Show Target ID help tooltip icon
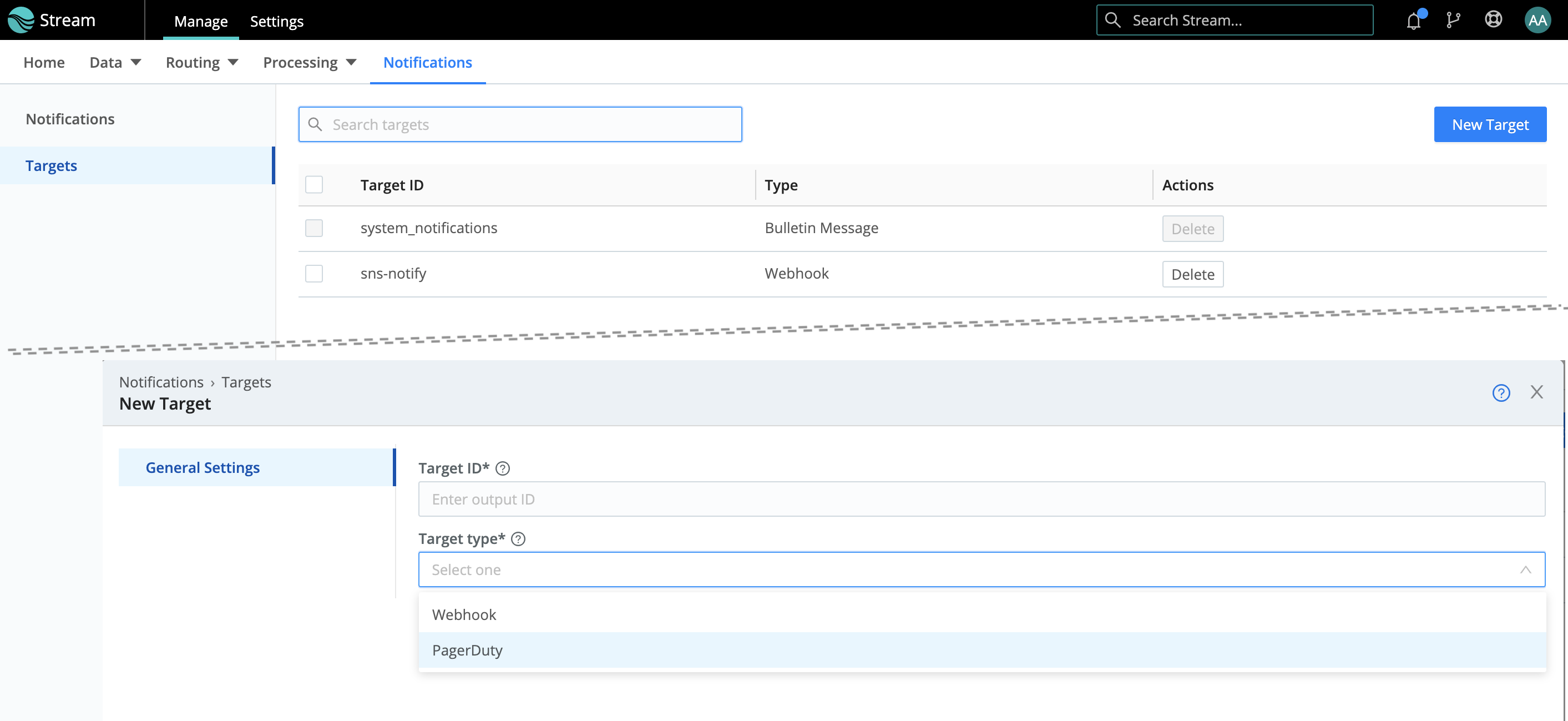 point(503,468)
